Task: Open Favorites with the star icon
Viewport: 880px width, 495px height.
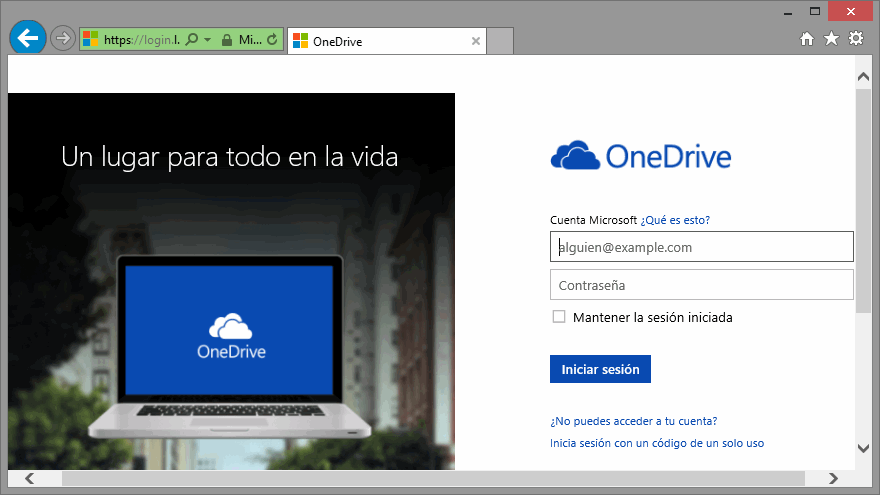Action: [x=831, y=39]
